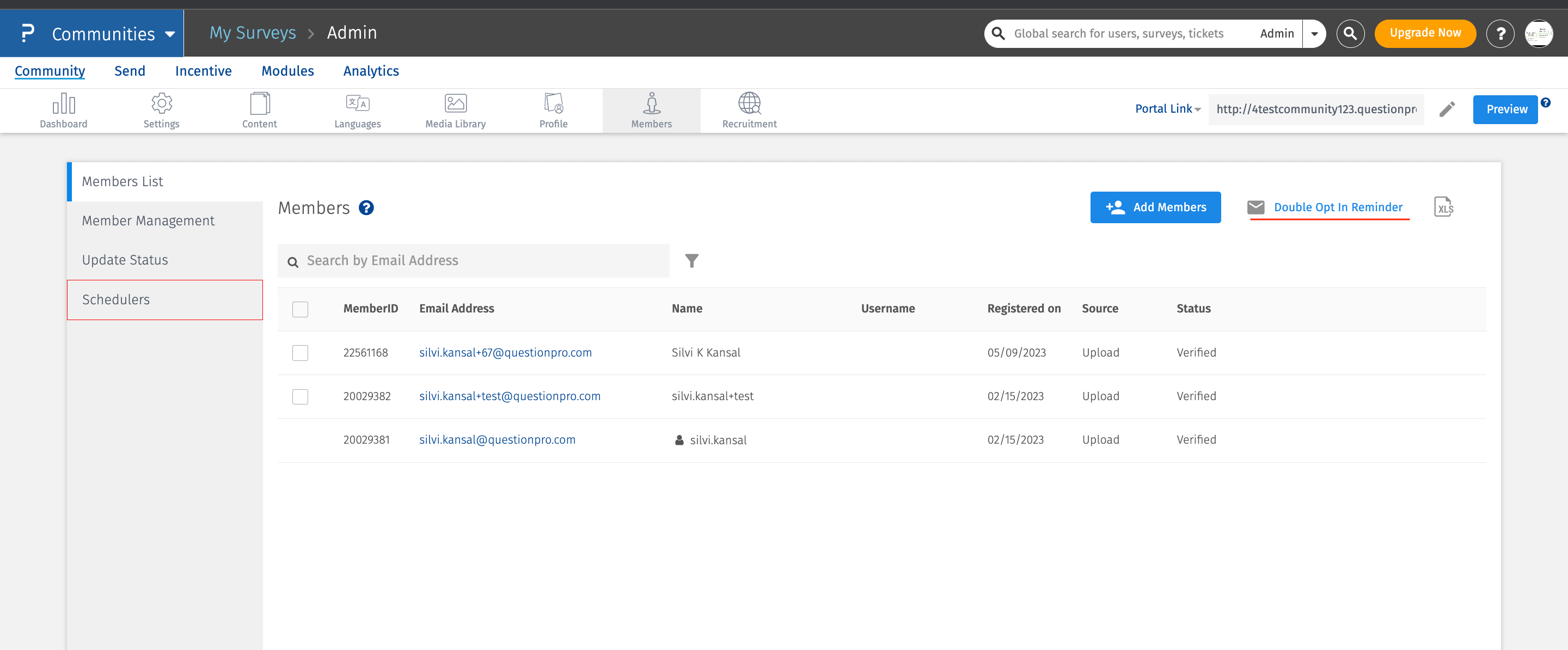Screen dimensions: 1568x650
Task: Check the box for member 20029382
Action: tap(300, 397)
